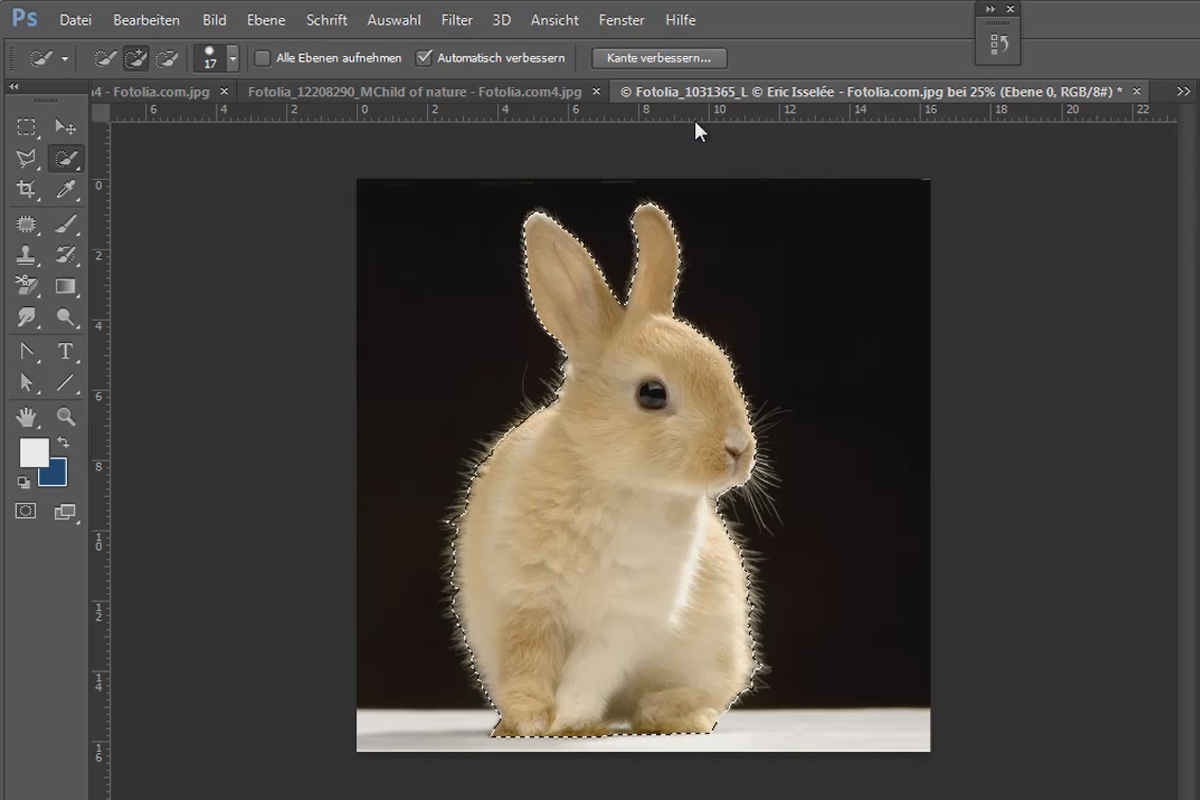Switch to Child of nature document tab

tap(415, 91)
